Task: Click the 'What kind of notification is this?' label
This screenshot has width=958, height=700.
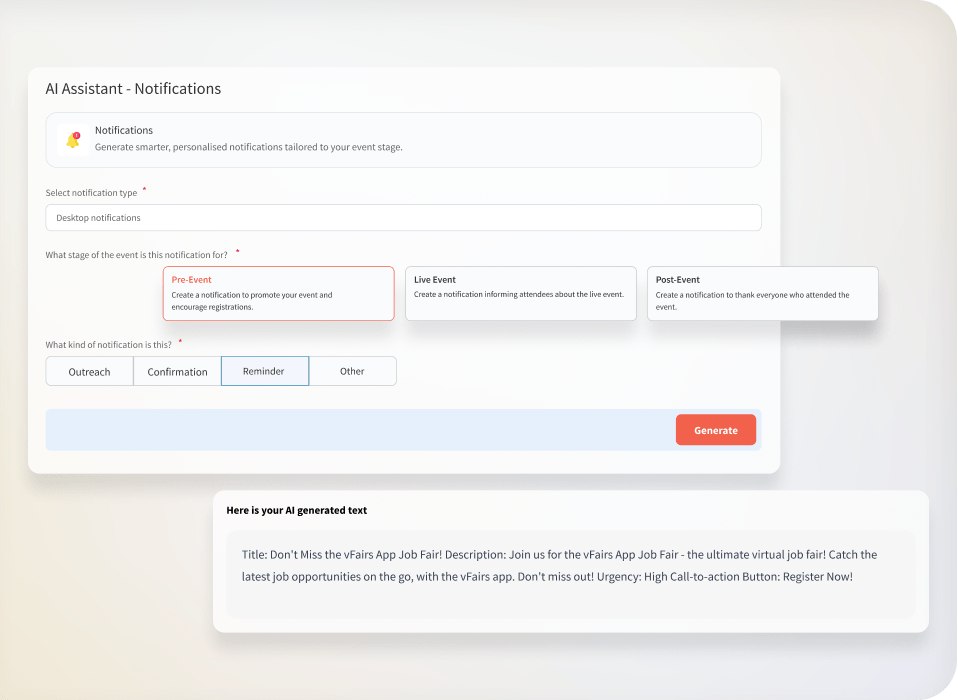Action: click(x=108, y=345)
